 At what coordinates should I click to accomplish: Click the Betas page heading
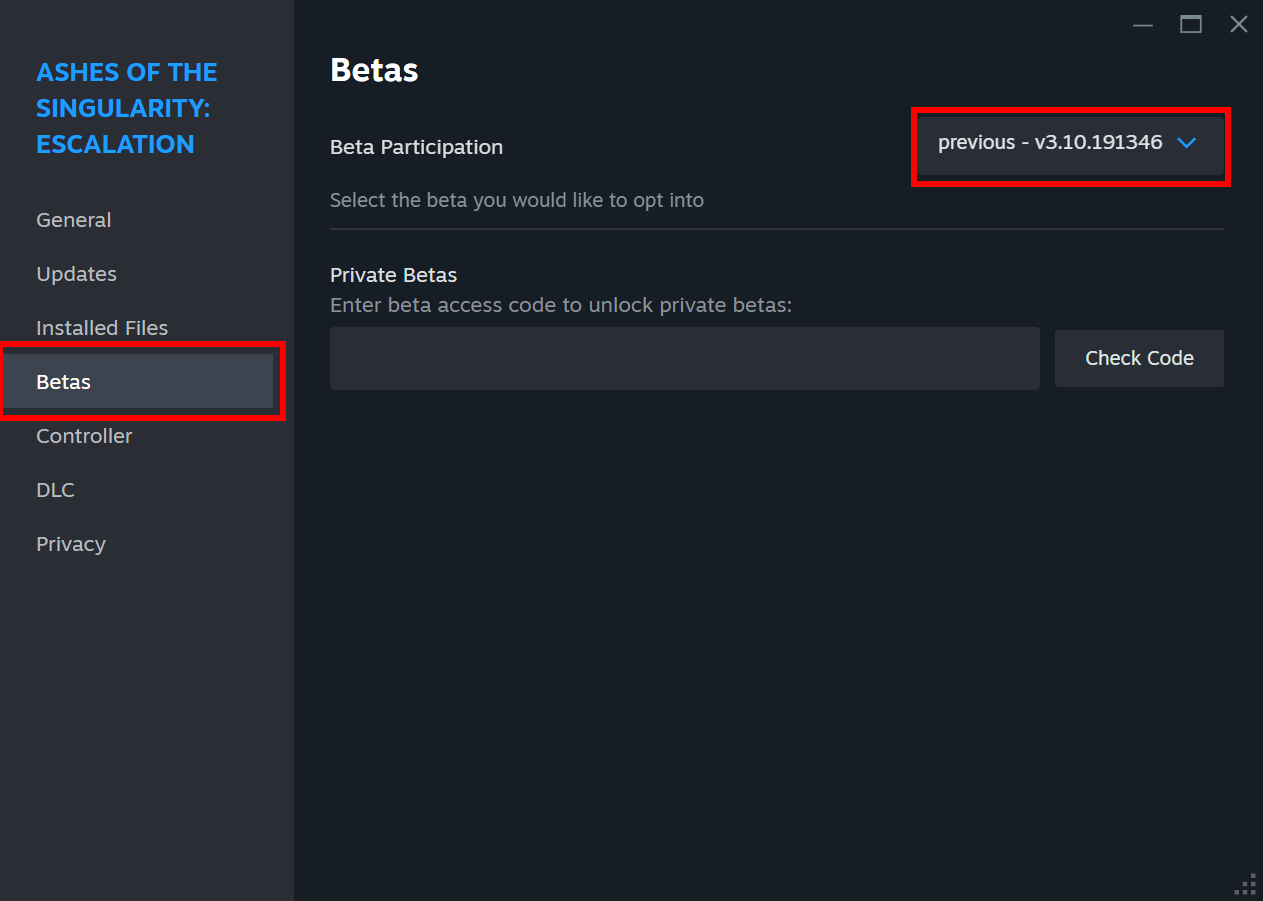coord(374,70)
